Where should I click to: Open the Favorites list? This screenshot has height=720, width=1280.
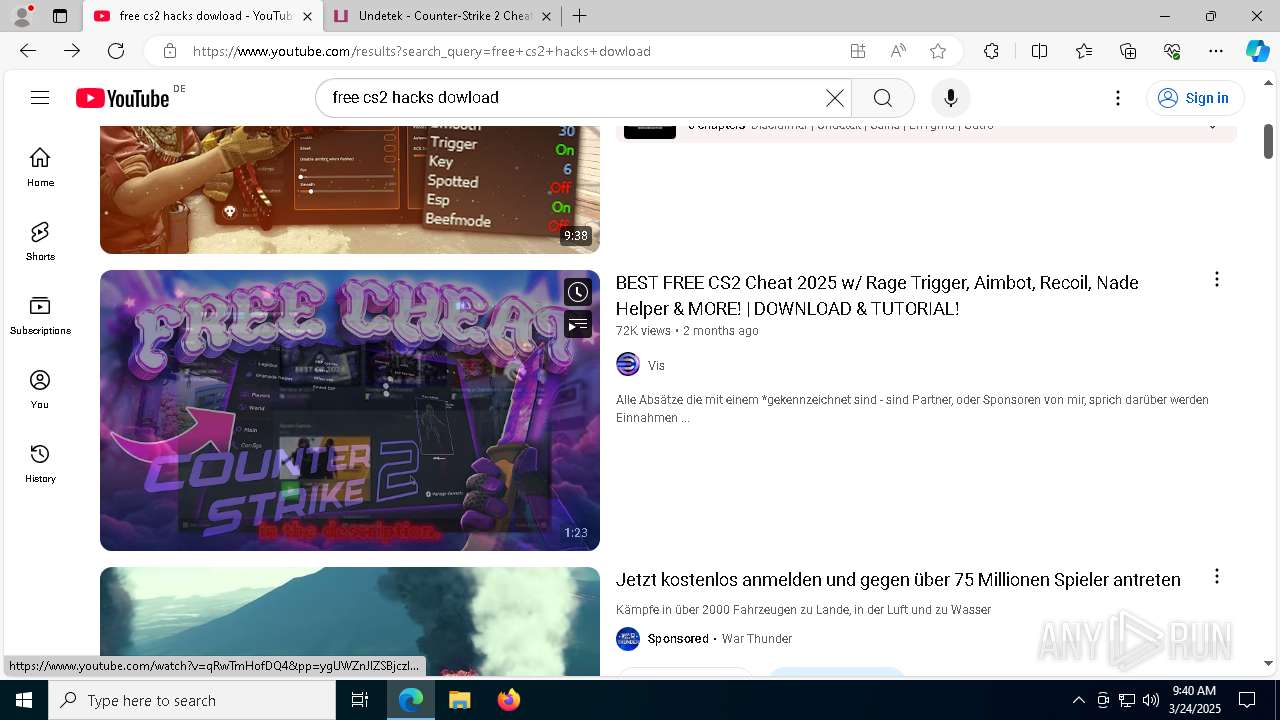click(1084, 51)
